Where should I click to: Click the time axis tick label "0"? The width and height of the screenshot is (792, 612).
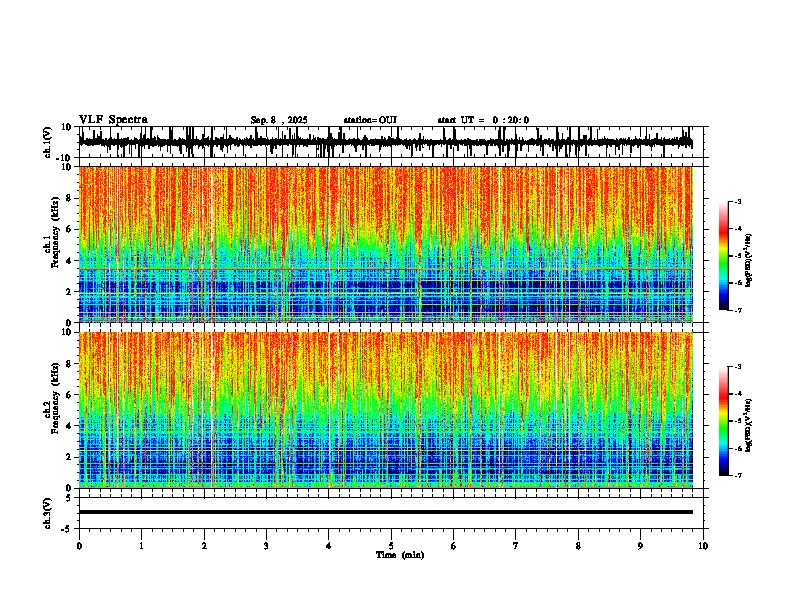pyautogui.click(x=79, y=546)
